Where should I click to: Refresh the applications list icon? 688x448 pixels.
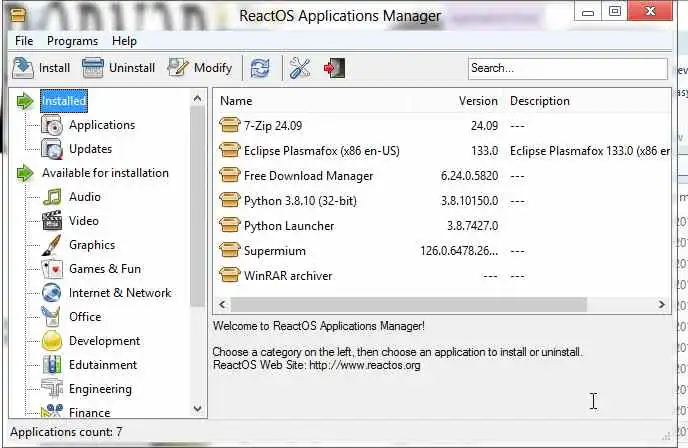pos(260,68)
